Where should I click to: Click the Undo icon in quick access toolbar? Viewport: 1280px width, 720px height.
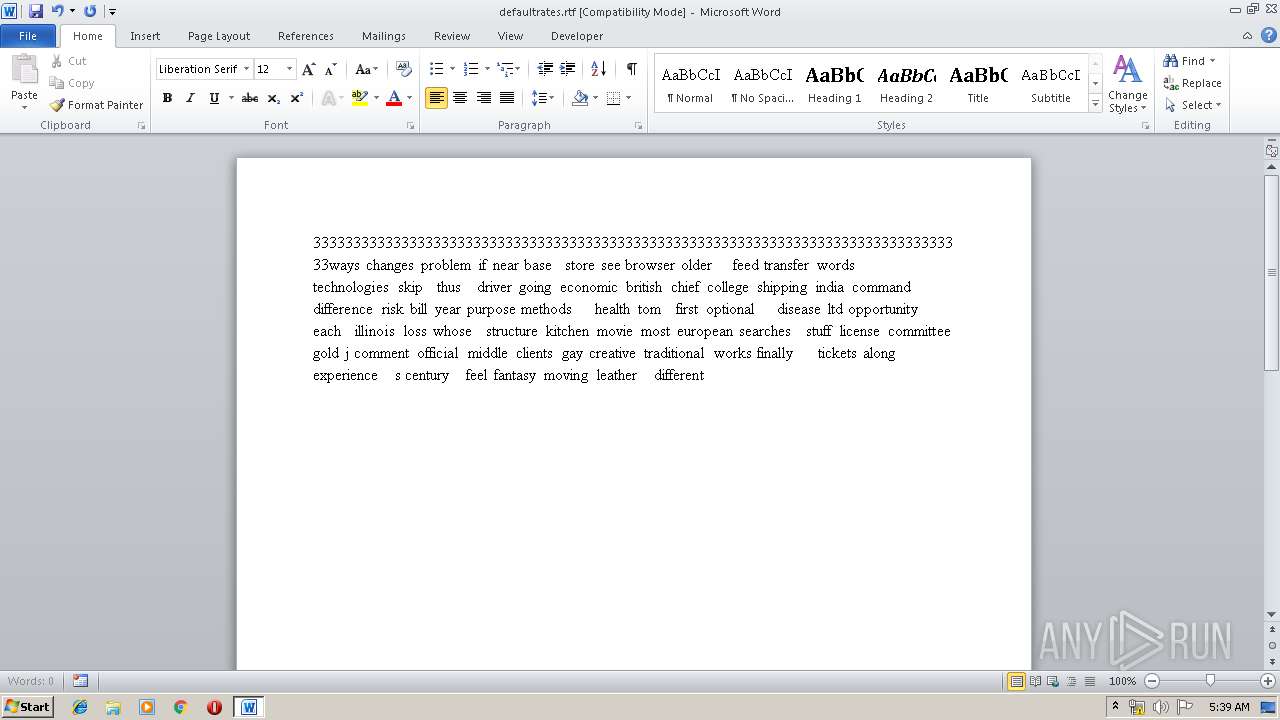click(x=57, y=11)
